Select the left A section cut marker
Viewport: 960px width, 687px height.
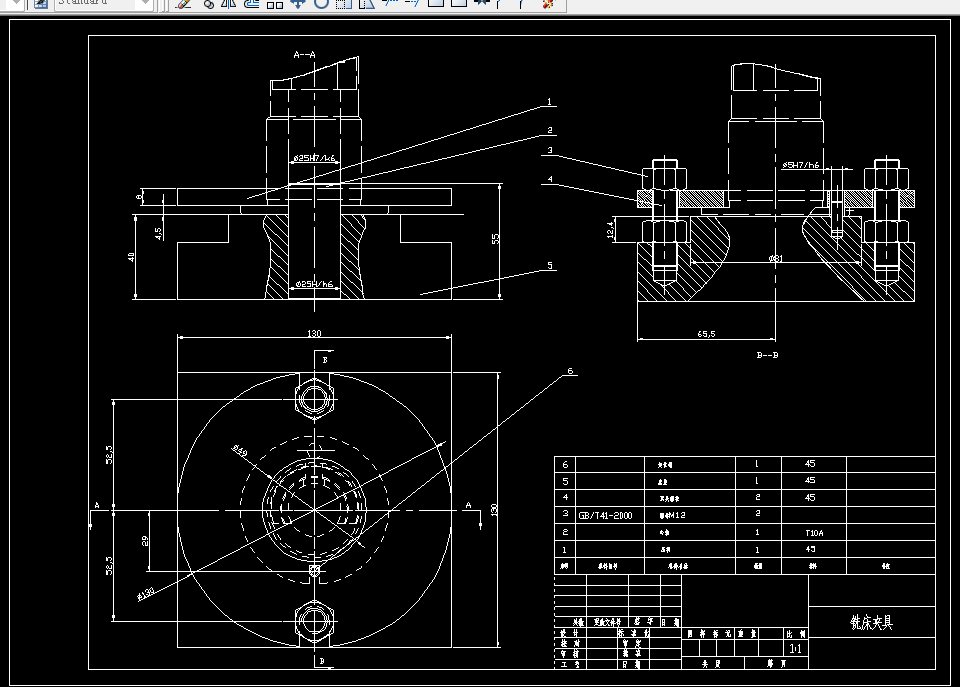tap(97, 505)
